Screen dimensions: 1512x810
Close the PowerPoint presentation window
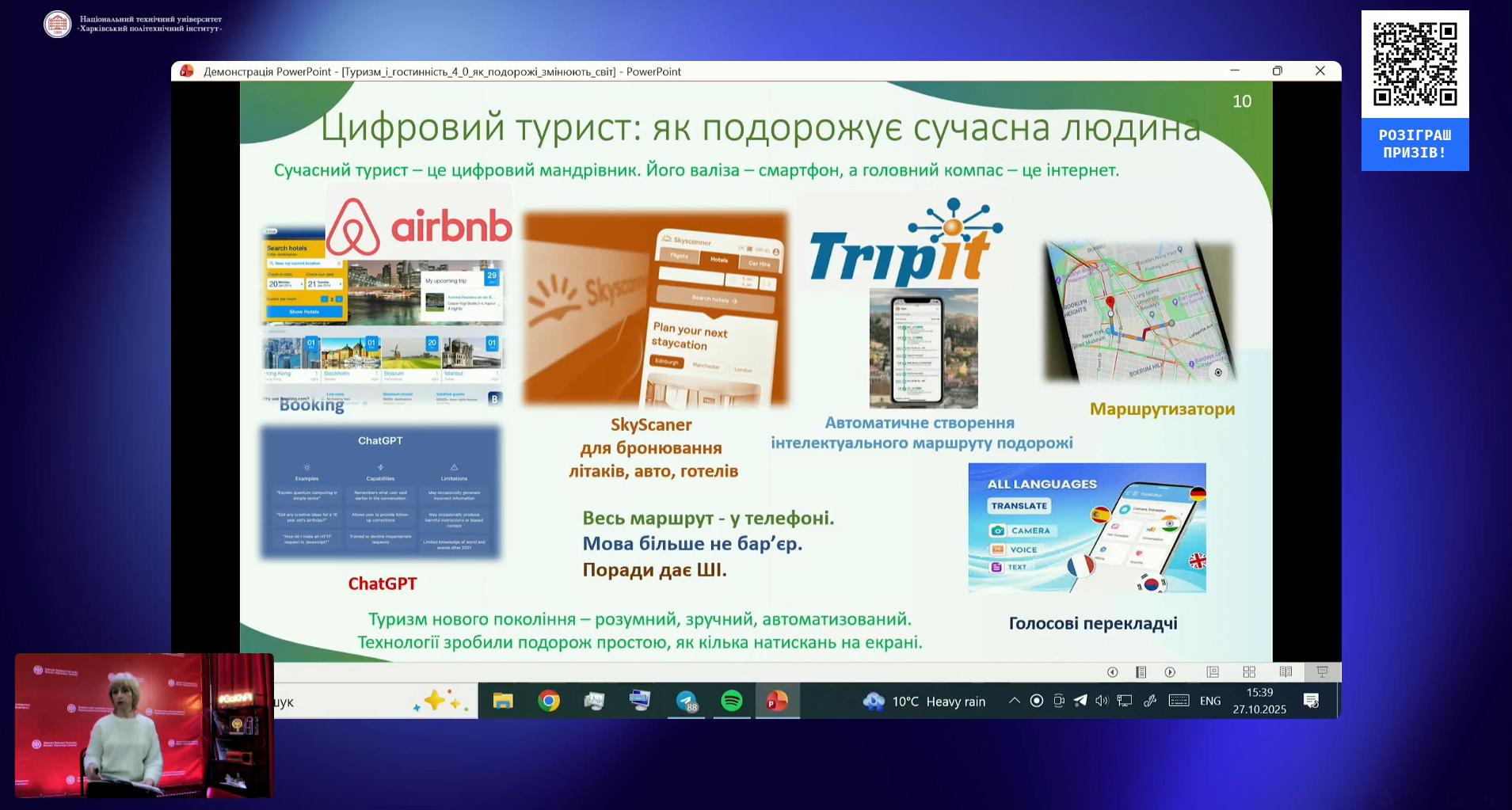[x=1320, y=70]
